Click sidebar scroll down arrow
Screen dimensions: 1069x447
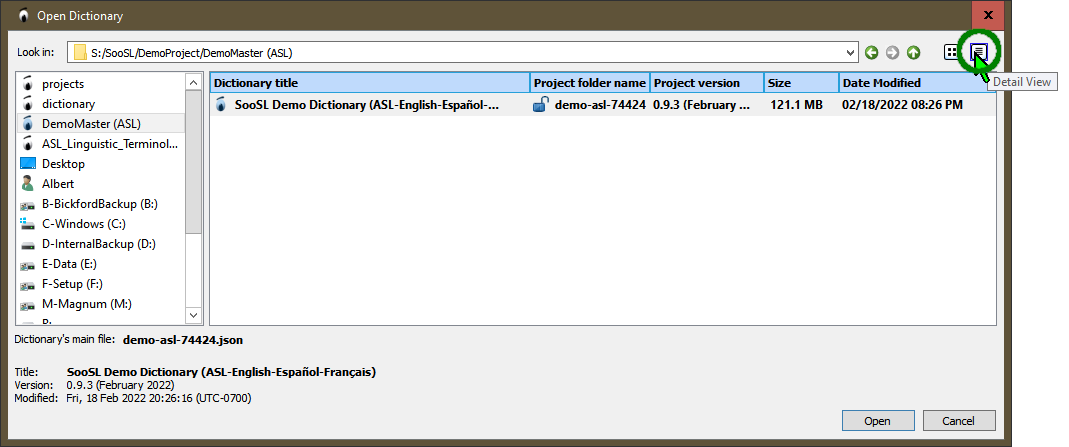click(194, 314)
